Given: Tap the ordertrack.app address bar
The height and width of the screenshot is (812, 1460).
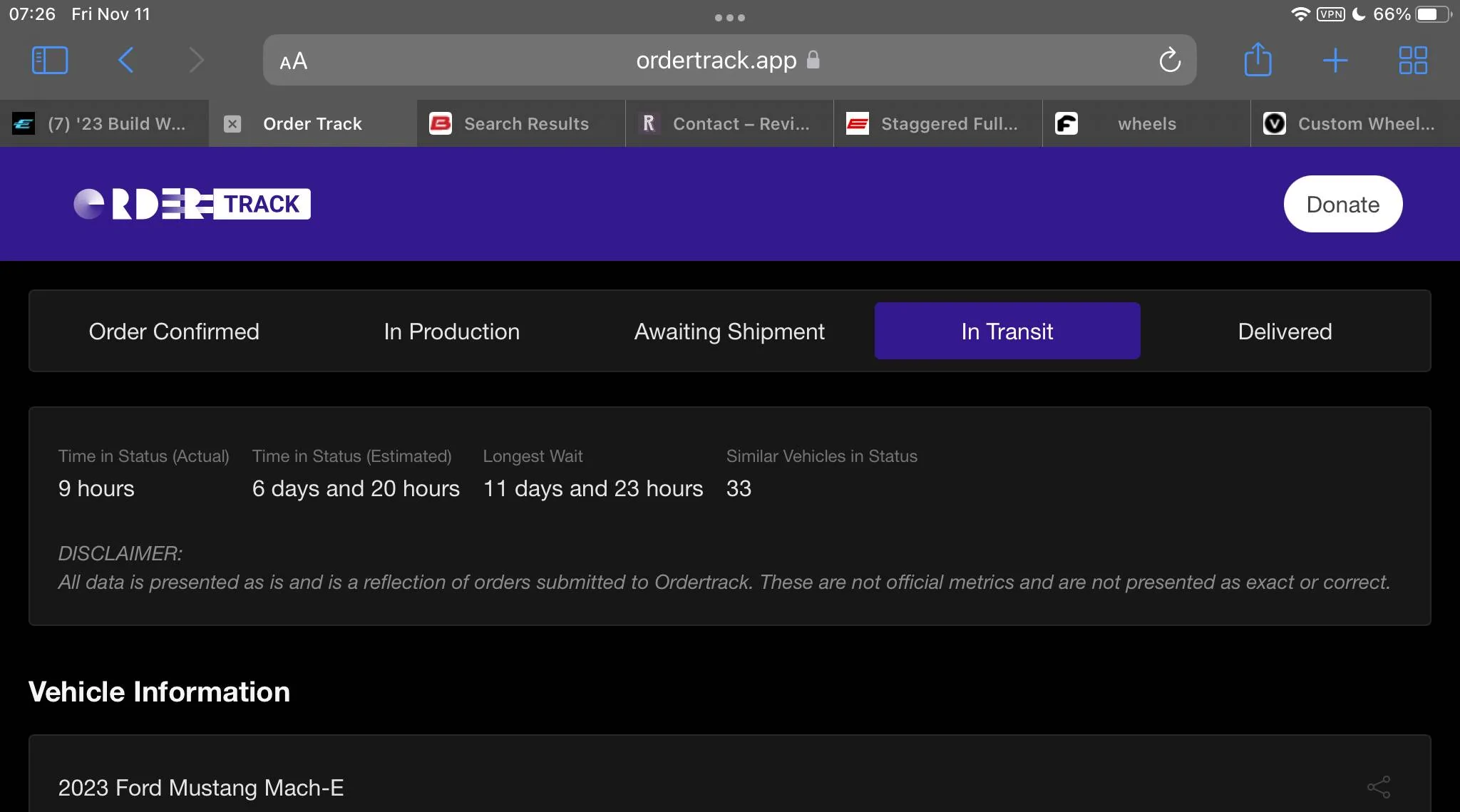Looking at the screenshot, I should click(x=729, y=61).
